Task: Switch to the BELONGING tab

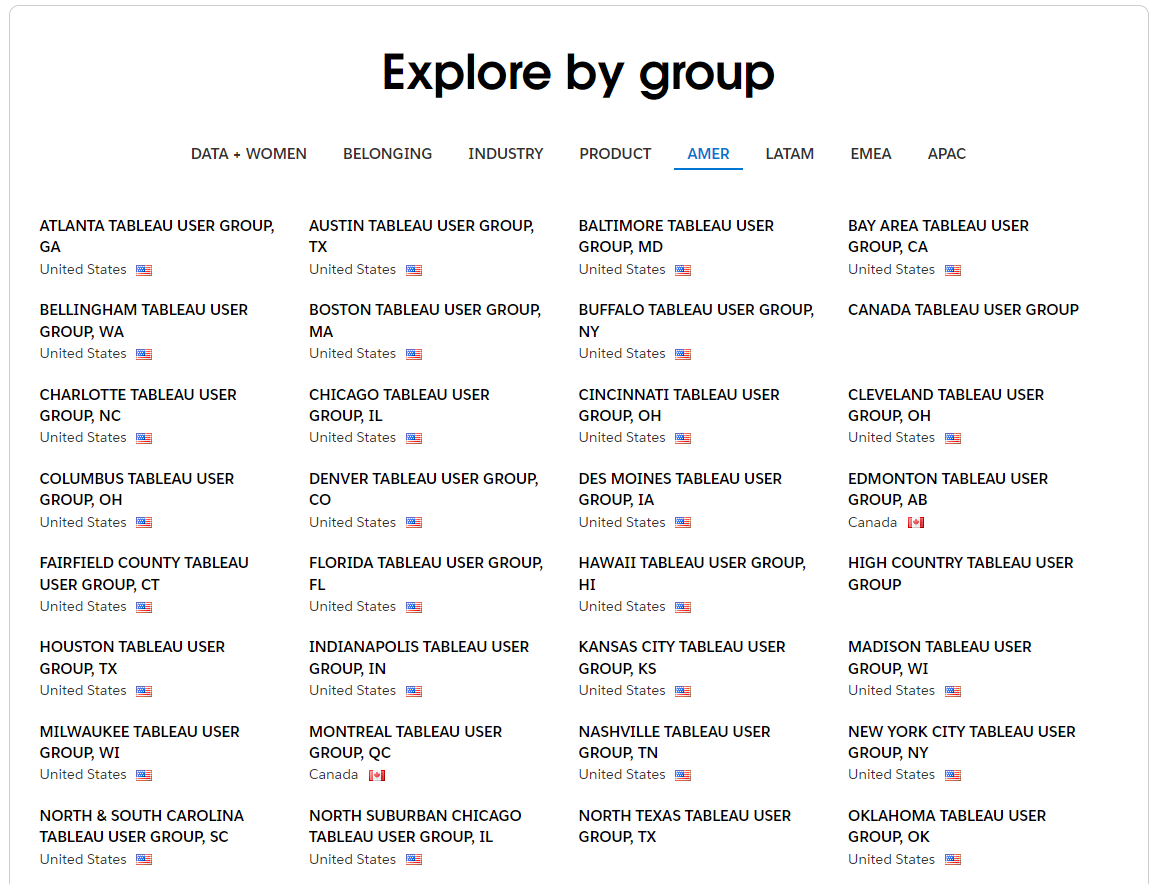Action: click(x=387, y=154)
